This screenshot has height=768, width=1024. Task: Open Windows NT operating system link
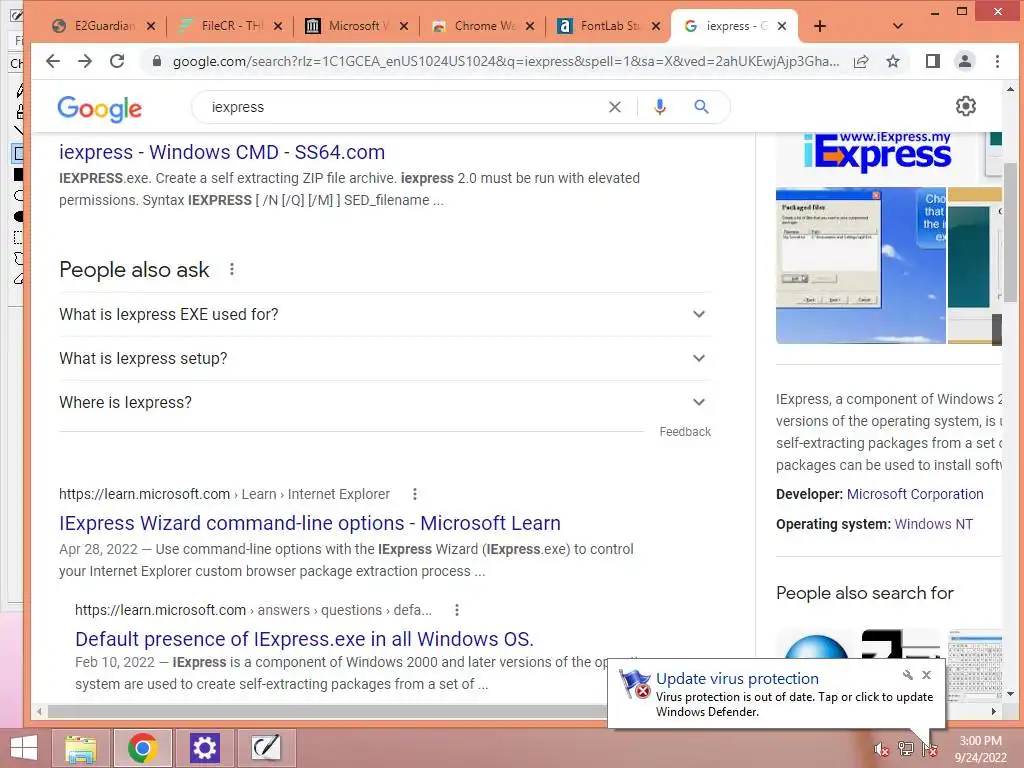pyautogui.click(x=933, y=524)
